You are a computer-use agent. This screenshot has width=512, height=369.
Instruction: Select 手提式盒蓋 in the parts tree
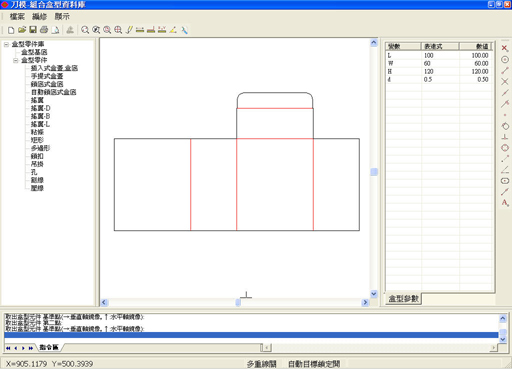47,76
